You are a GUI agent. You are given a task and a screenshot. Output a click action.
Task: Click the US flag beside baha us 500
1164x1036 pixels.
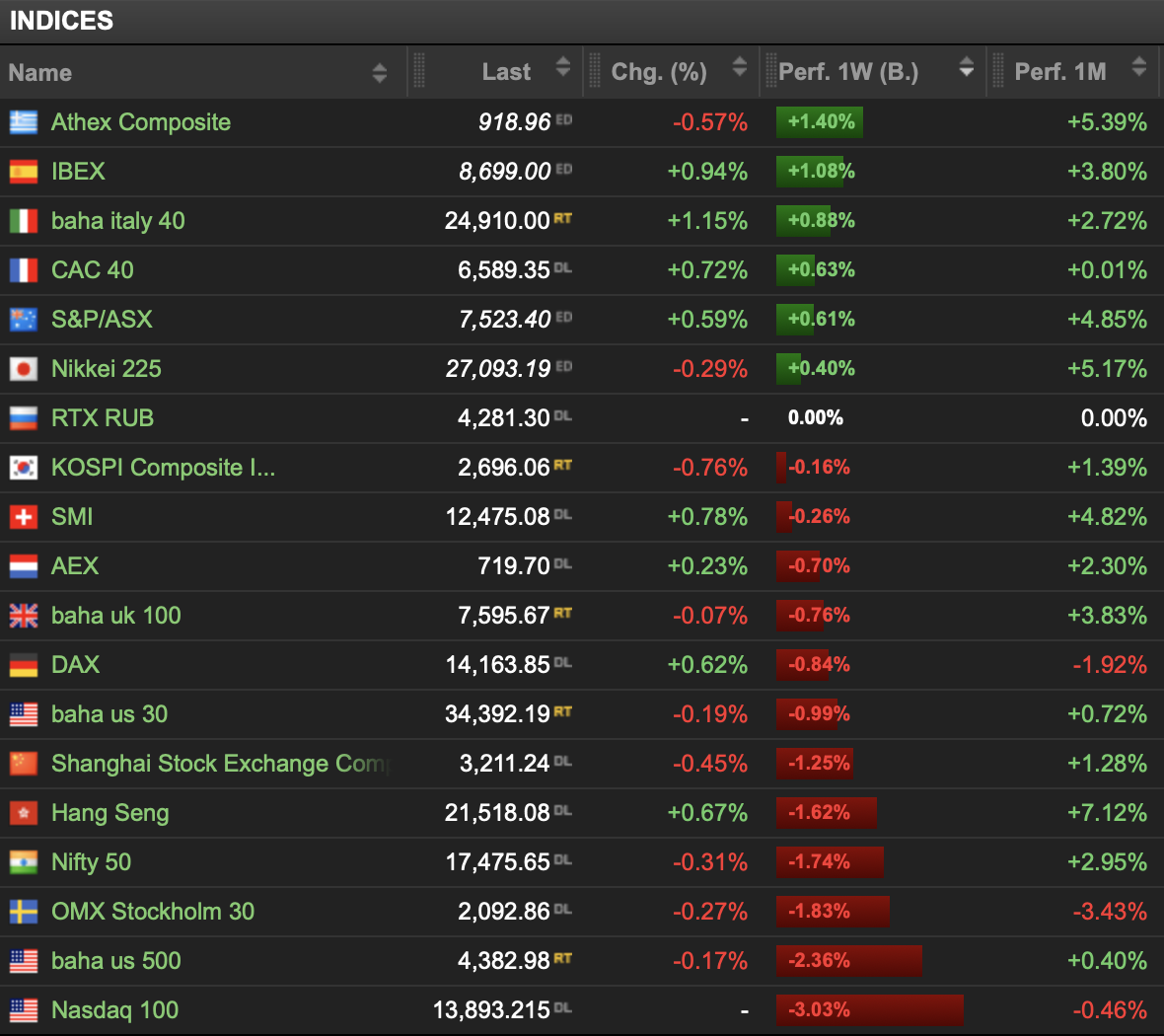click(x=24, y=961)
